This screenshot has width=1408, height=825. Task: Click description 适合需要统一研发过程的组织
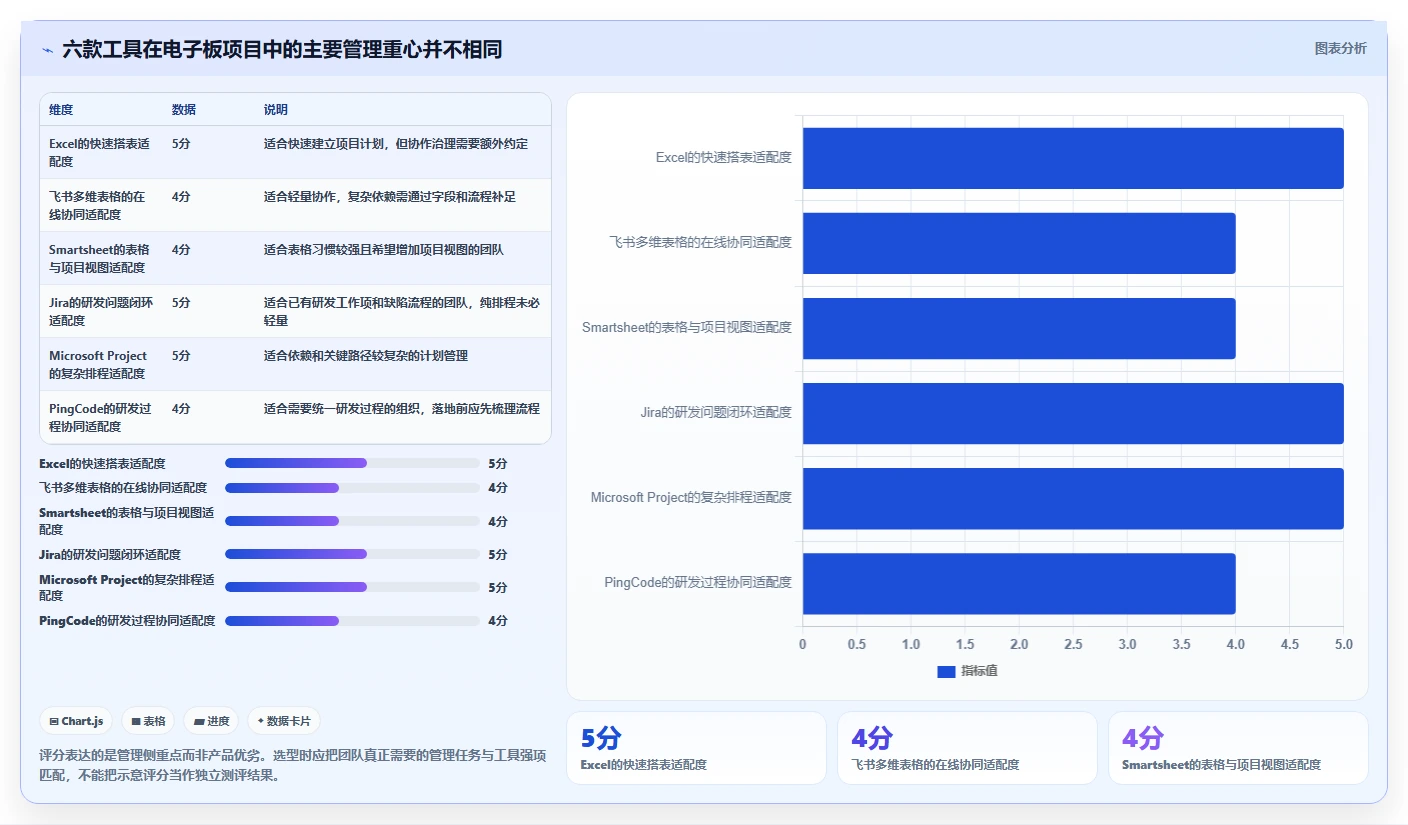click(402, 409)
